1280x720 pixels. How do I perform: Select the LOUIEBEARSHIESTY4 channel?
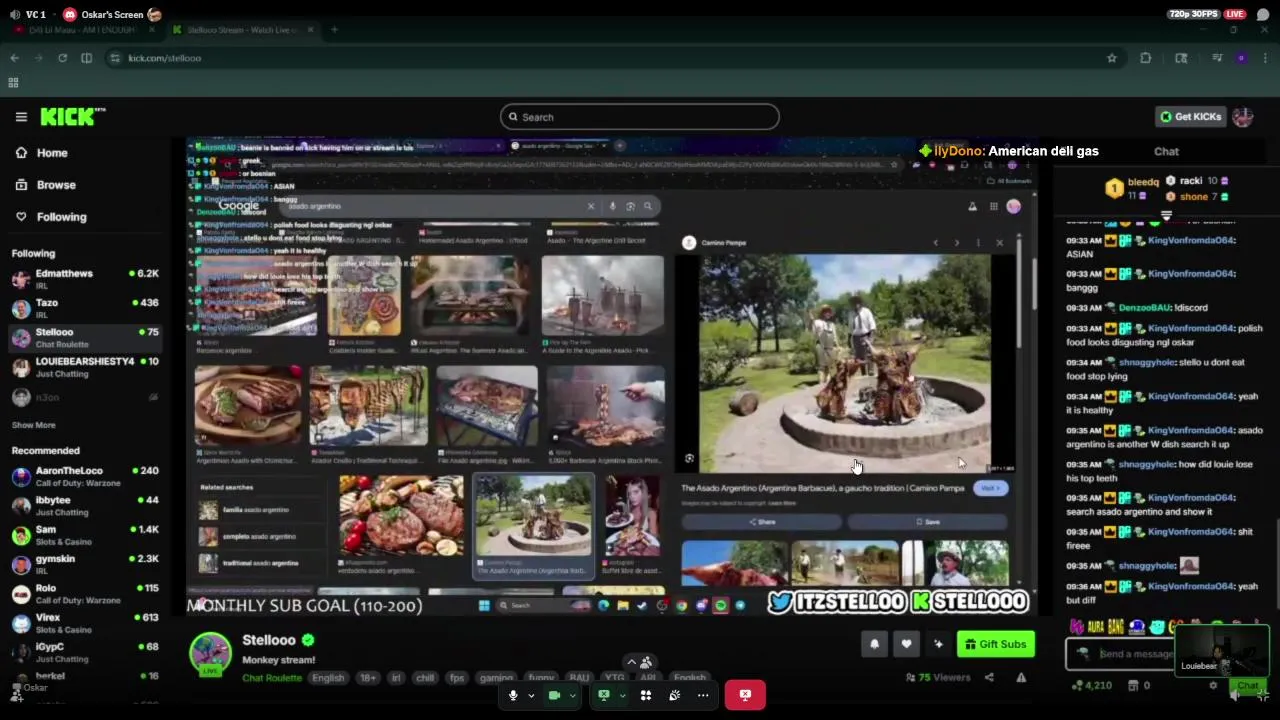tap(85, 367)
